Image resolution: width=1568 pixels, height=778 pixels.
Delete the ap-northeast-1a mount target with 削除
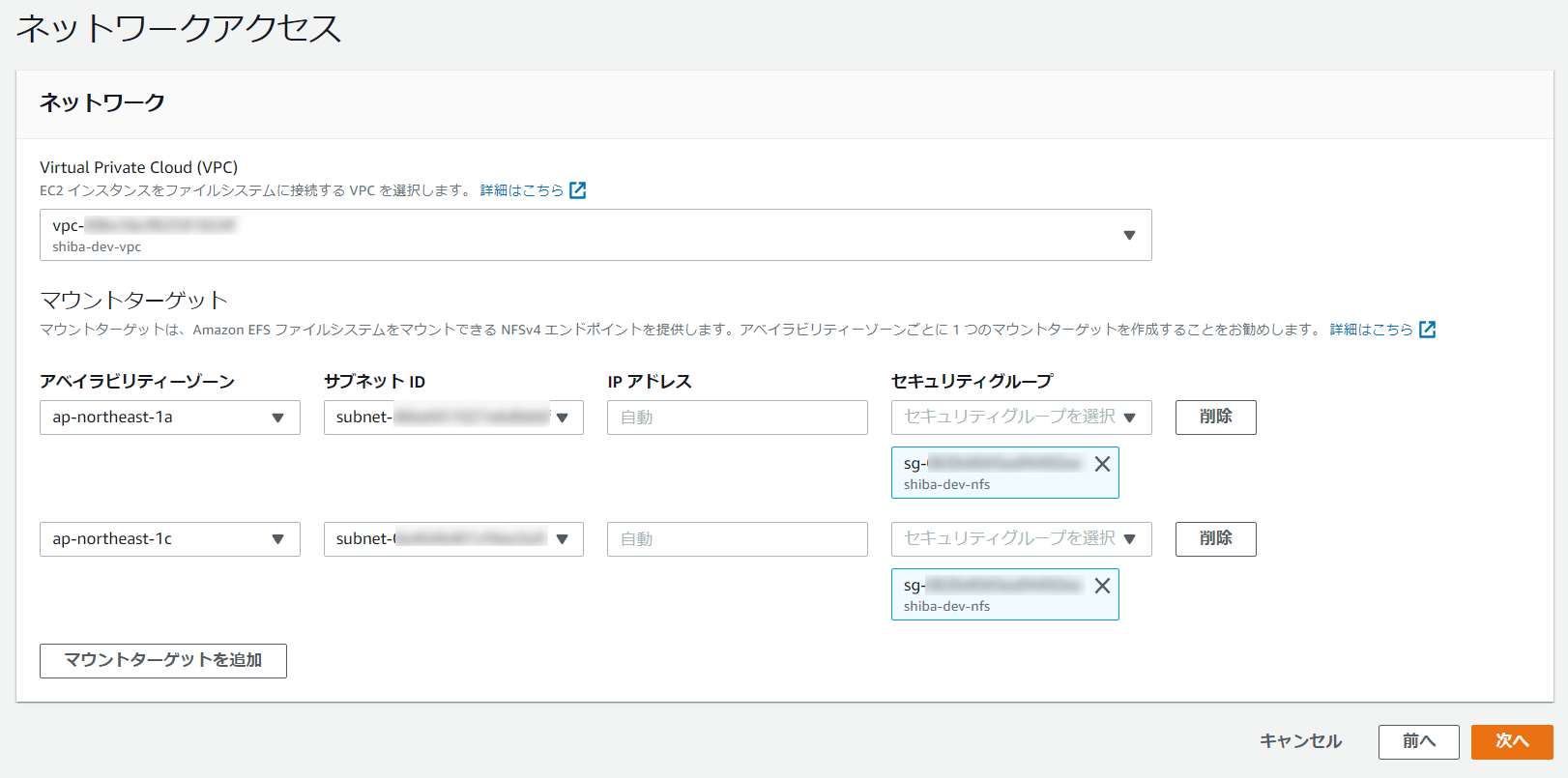pos(1216,418)
